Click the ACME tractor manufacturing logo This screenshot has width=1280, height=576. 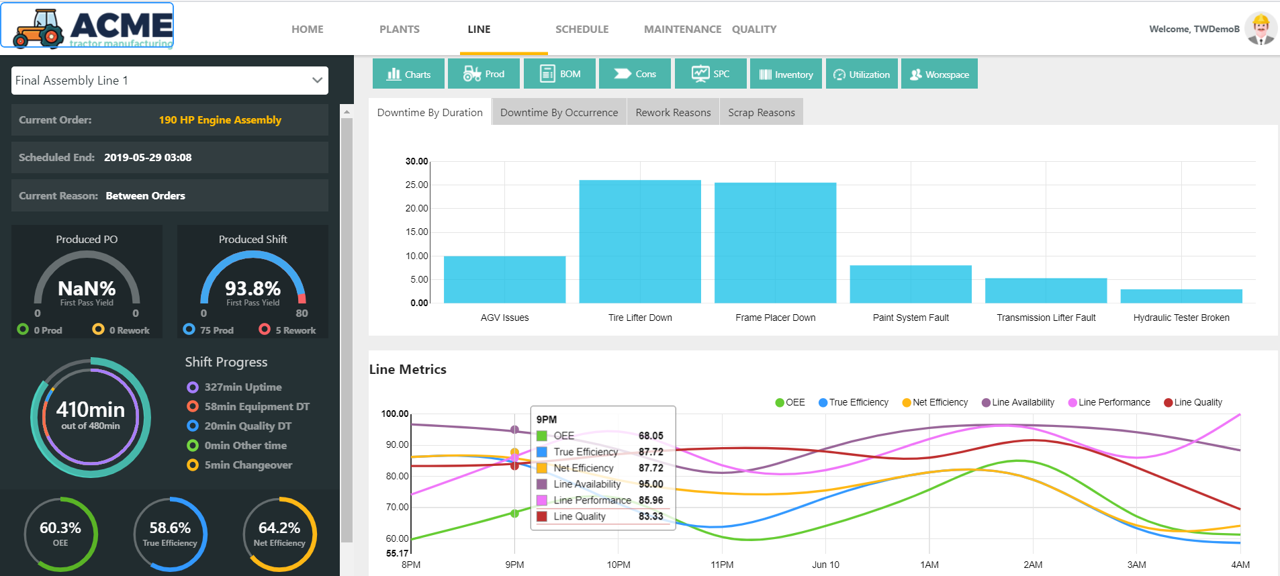[x=88, y=26]
